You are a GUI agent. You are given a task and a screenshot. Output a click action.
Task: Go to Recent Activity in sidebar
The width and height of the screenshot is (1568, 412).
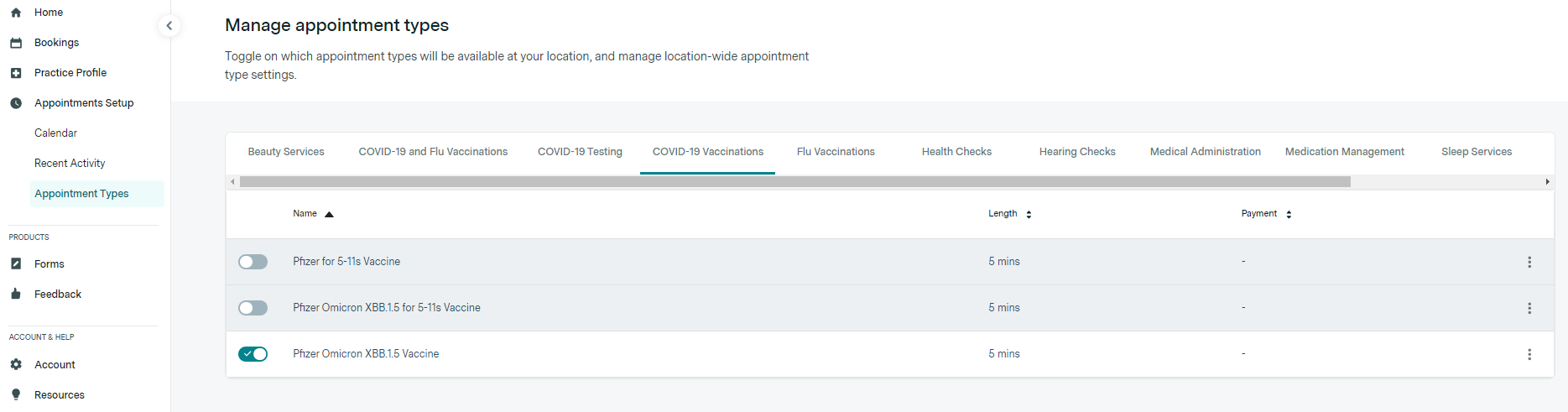click(x=70, y=164)
